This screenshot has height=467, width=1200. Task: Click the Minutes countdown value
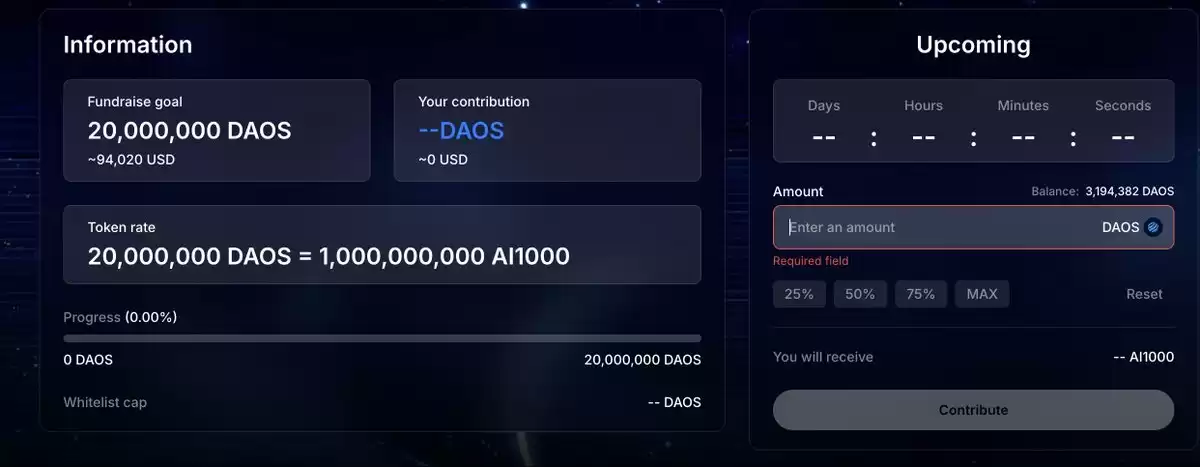point(1023,137)
